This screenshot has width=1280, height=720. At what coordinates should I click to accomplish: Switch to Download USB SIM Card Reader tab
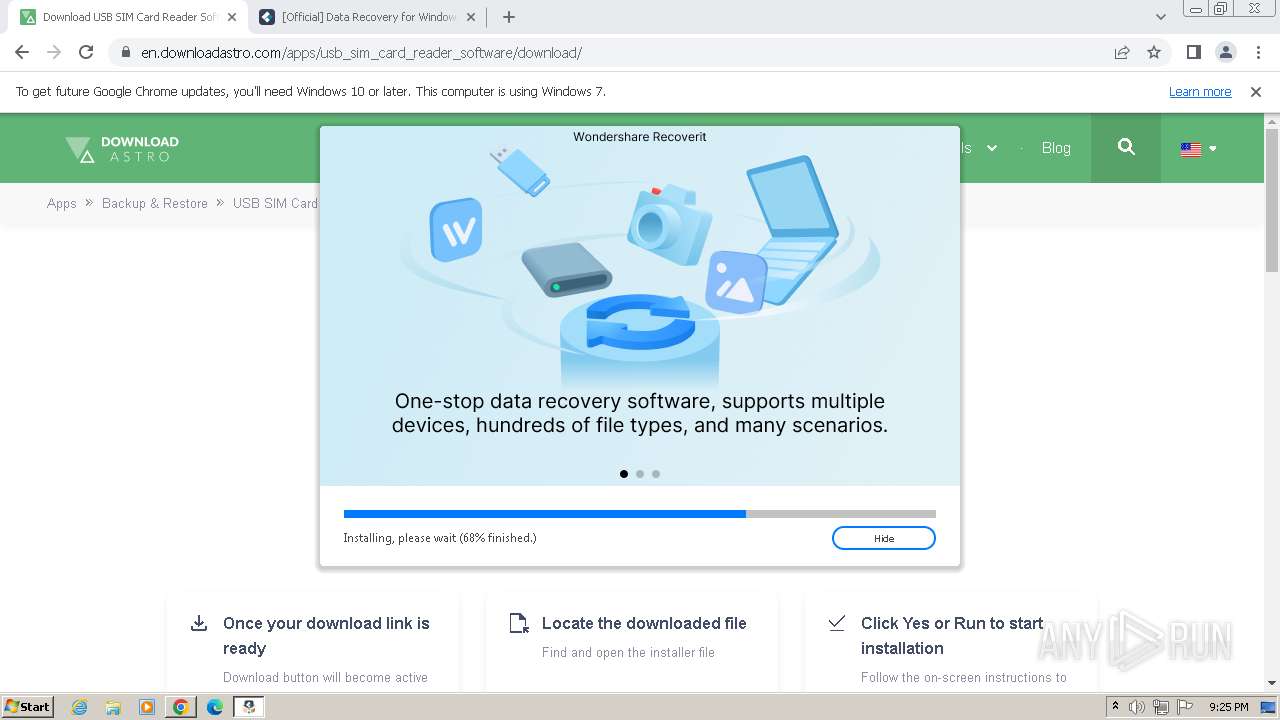pyautogui.click(x=128, y=17)
